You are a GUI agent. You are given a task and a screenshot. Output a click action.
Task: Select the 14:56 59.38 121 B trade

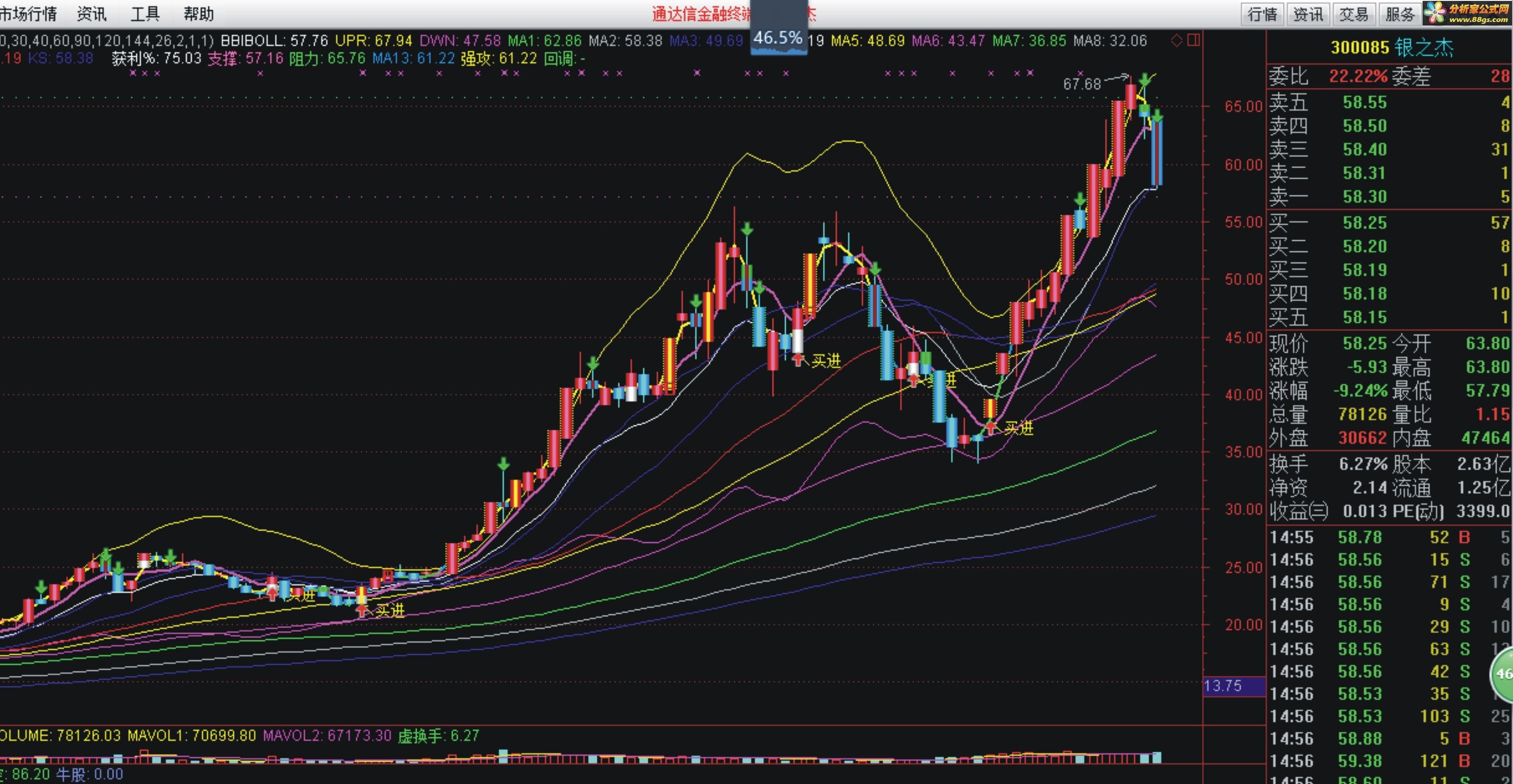[x=1389, y=761]
